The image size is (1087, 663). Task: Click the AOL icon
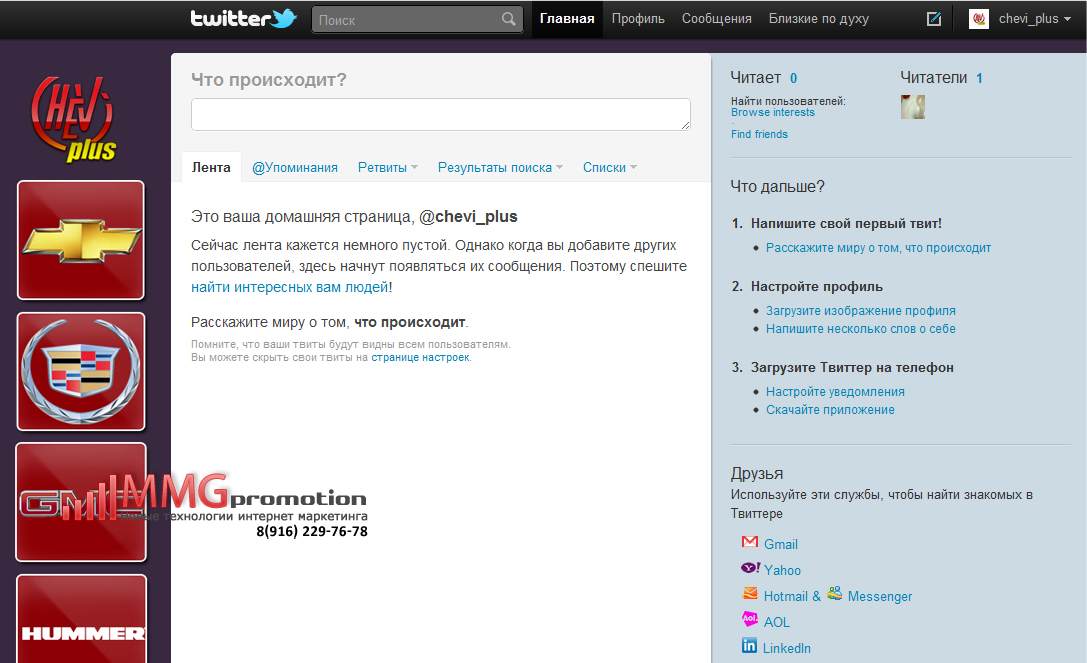coord(750,619)
